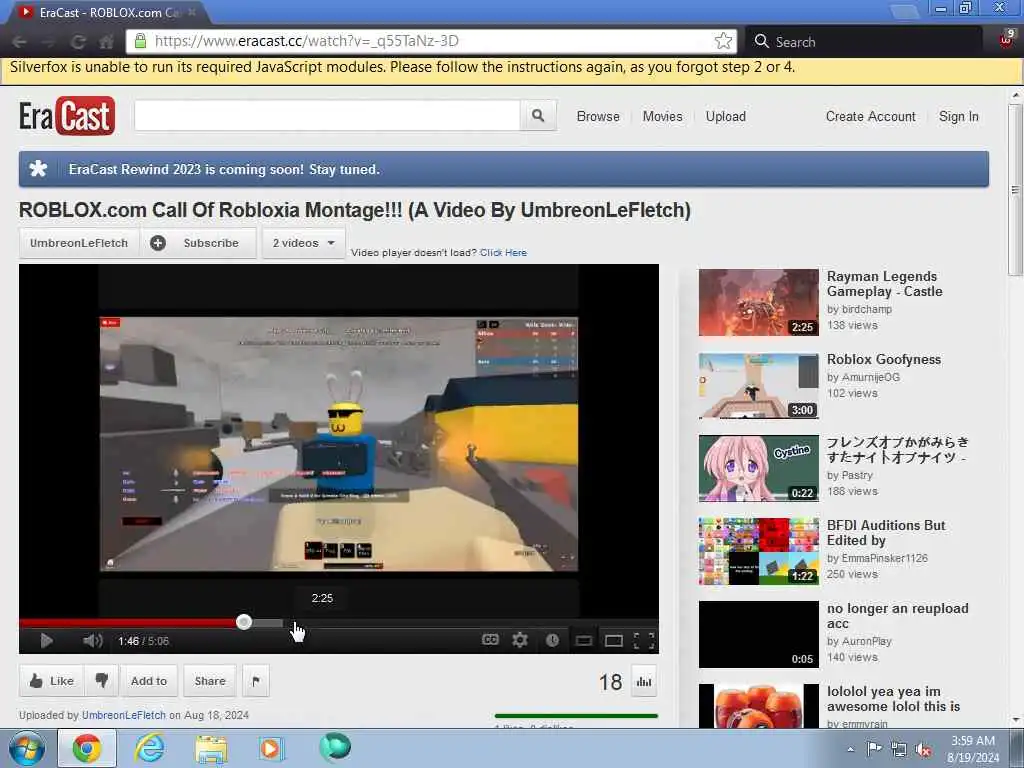Click the 'lololol yea yea im awesome' title

point(893,699)
